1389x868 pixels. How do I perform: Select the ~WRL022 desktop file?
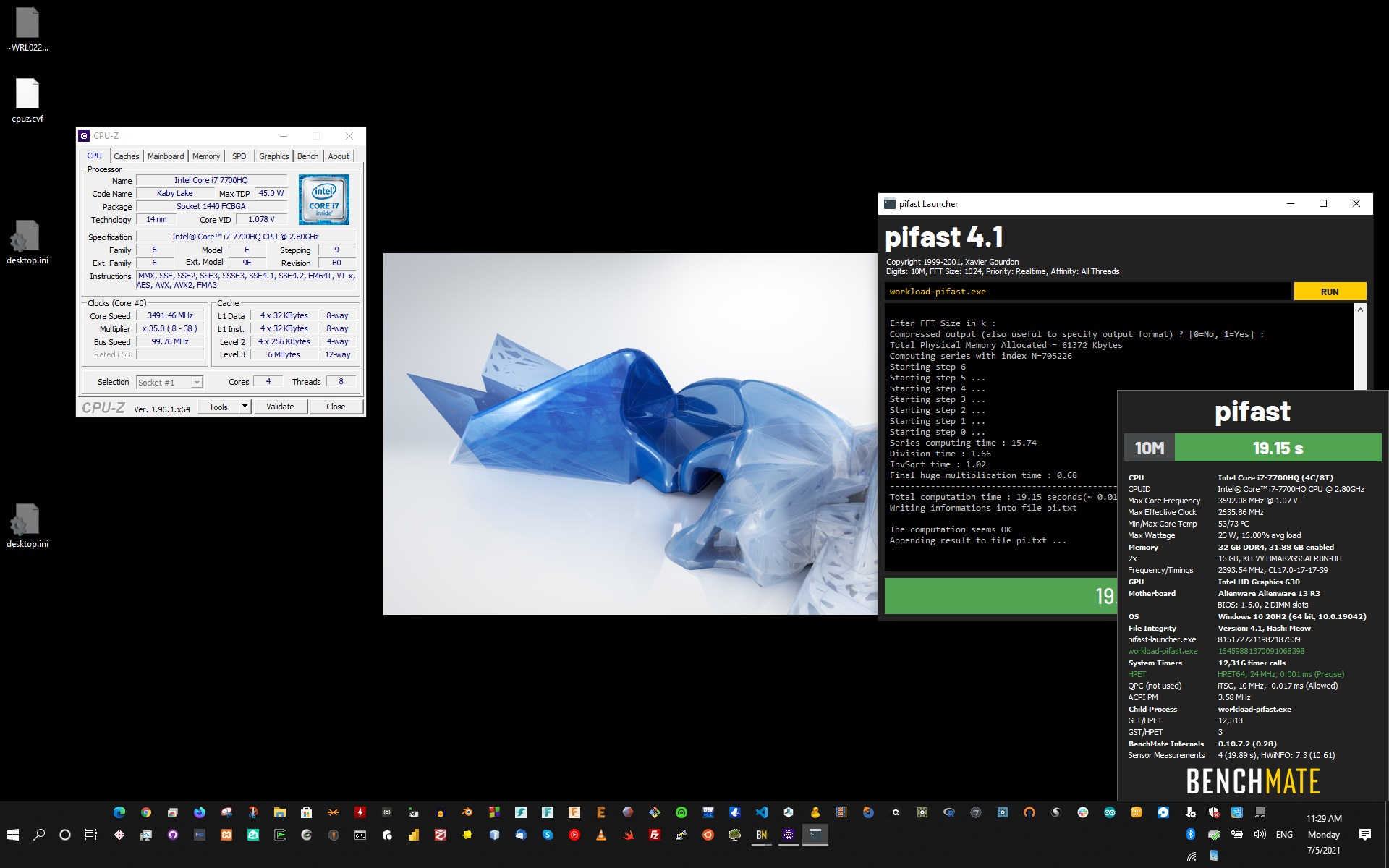pyautogui.click(x=27, y=30)
